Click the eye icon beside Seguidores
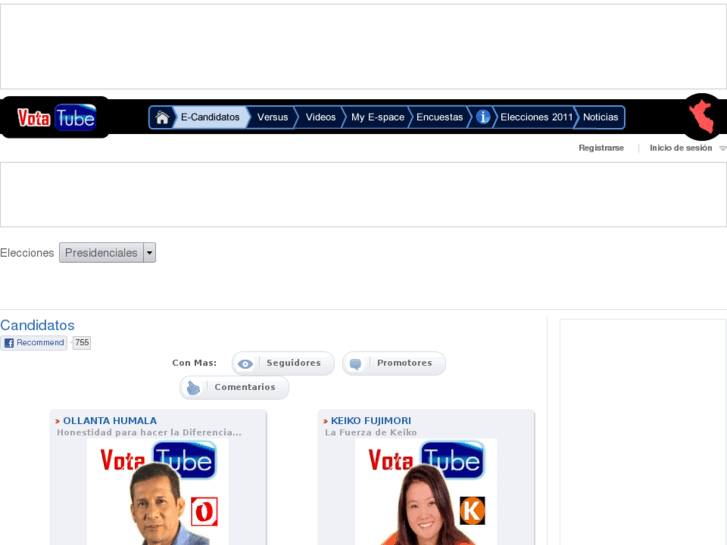Image resolution: width=727 pixels, height=545 pixels. tap(245, 364)
